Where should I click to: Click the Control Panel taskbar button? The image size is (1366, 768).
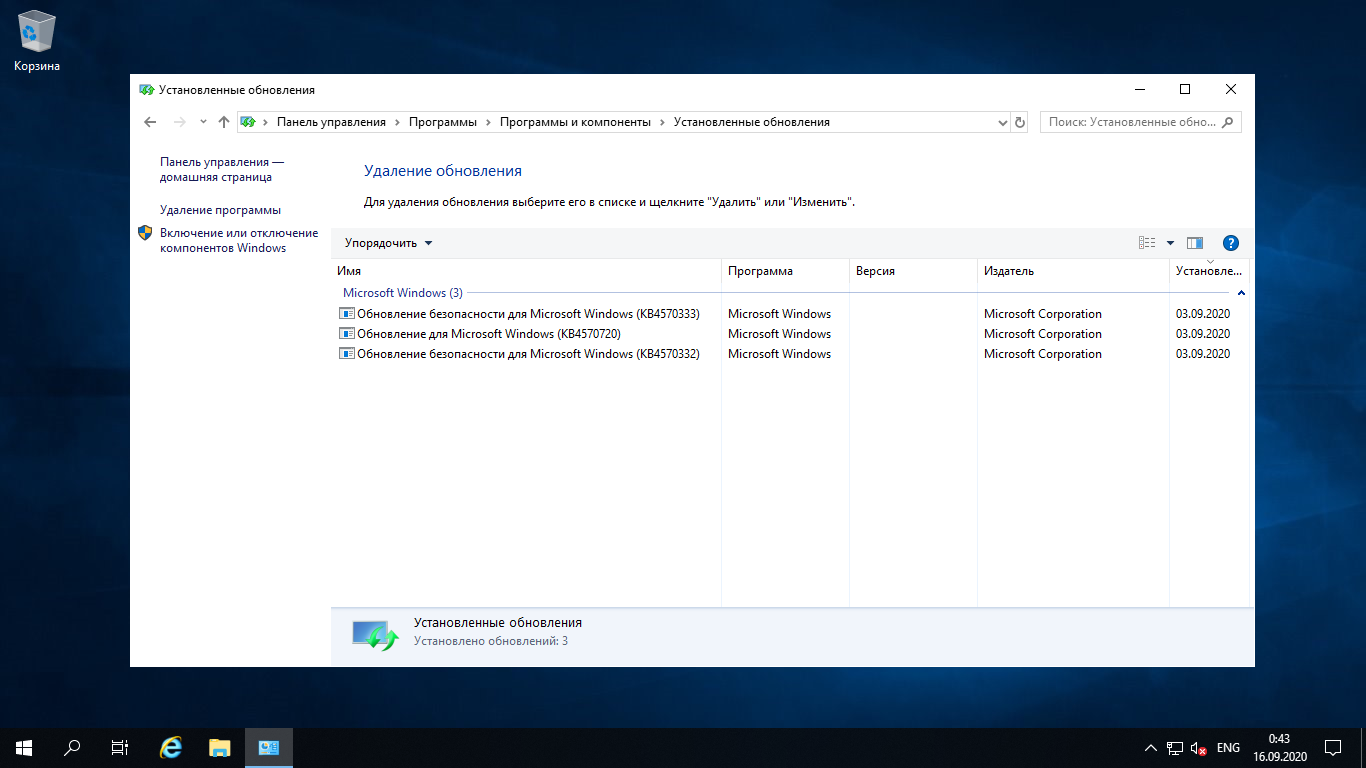pos(269,747)
